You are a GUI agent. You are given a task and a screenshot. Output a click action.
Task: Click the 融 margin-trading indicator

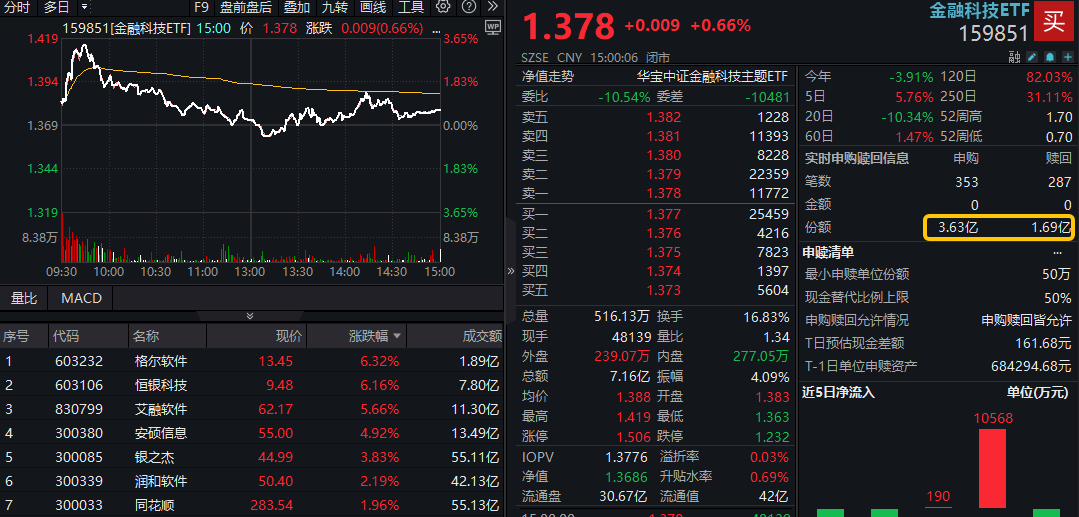(1014, 56)
